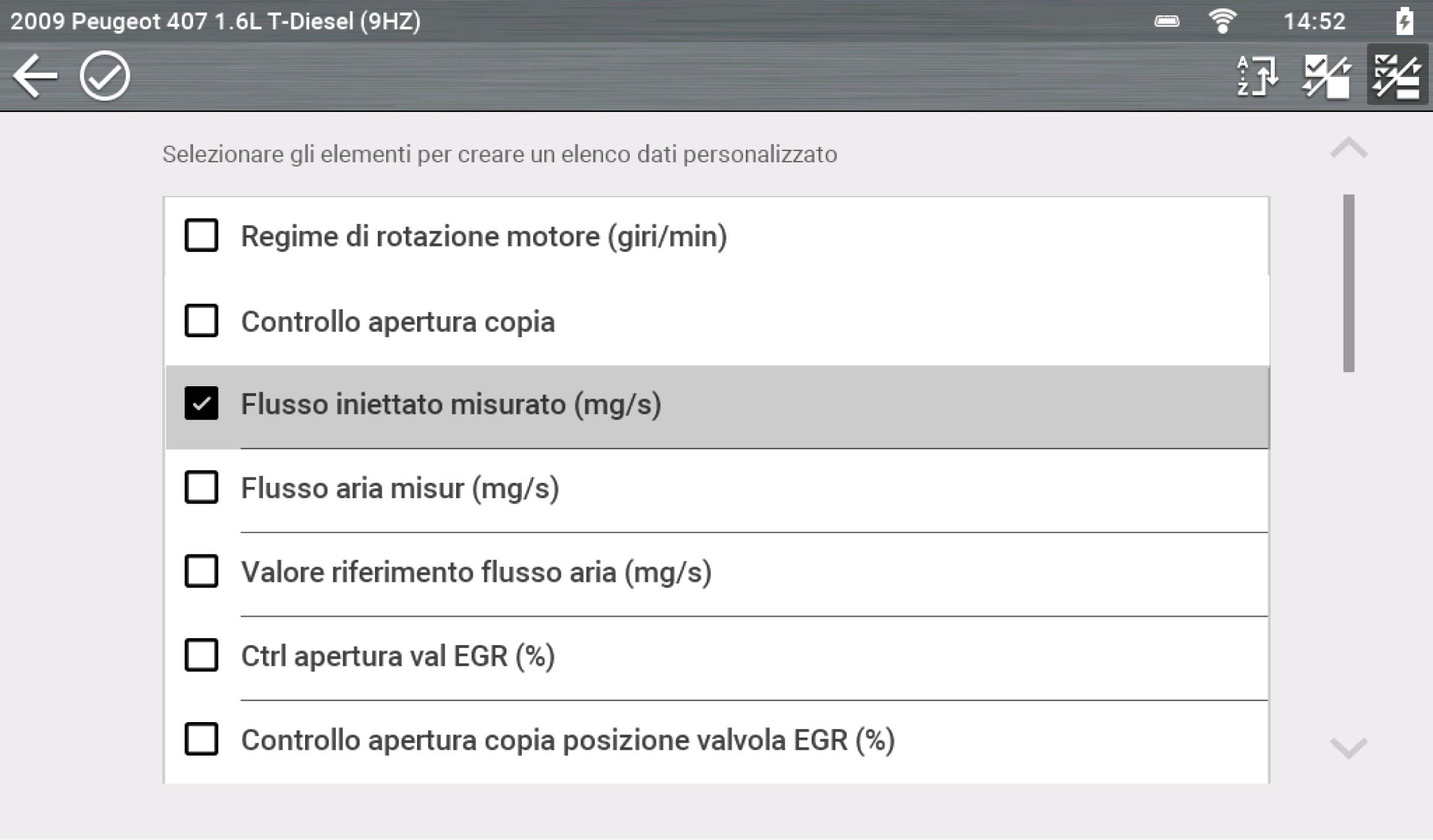Click the vertical scrollbar thumb

coord(1348,283)
